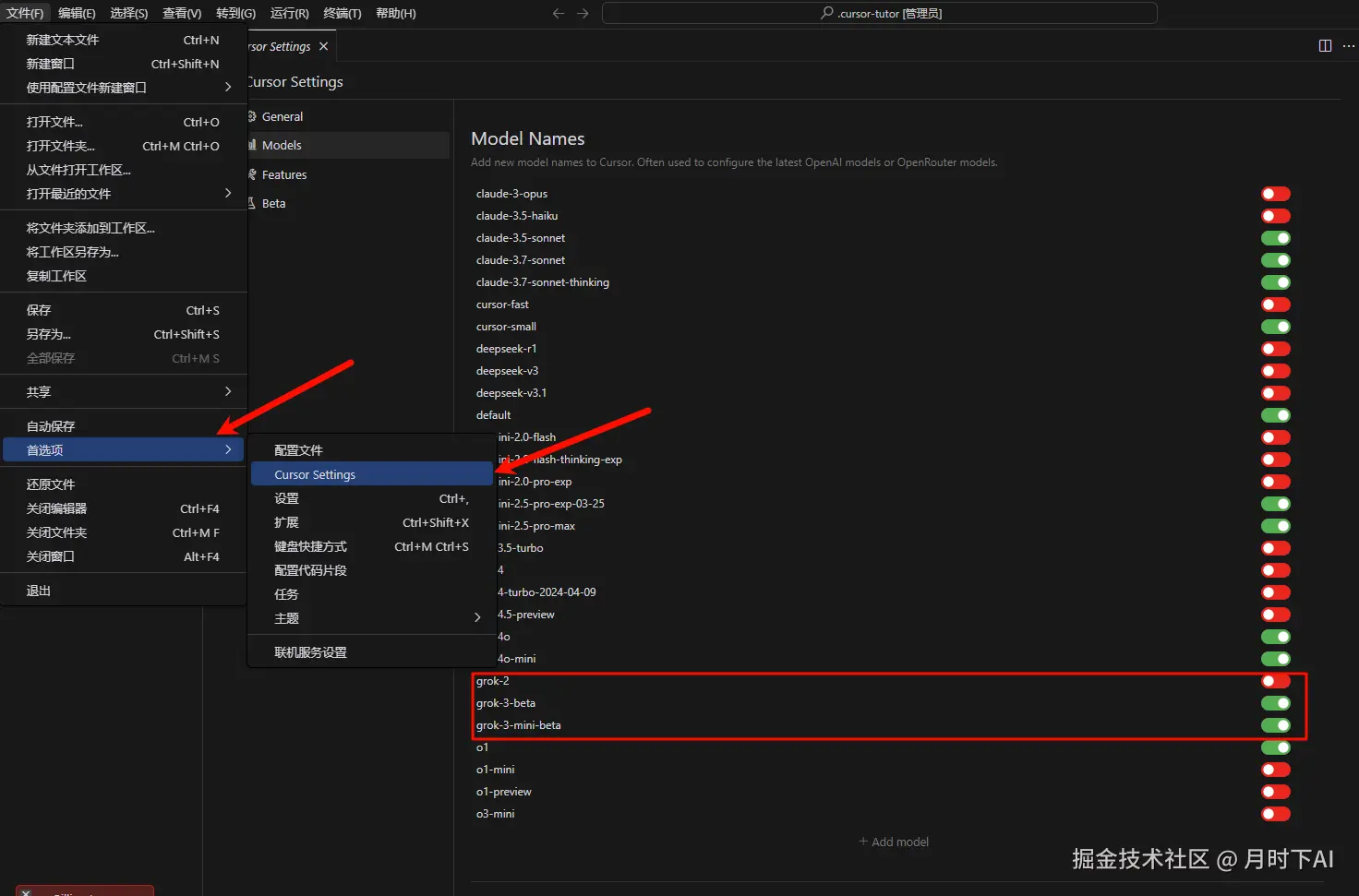Select 扩展 in the preferences submenu
Viewport: 1359px width, 896px height.
372,522
